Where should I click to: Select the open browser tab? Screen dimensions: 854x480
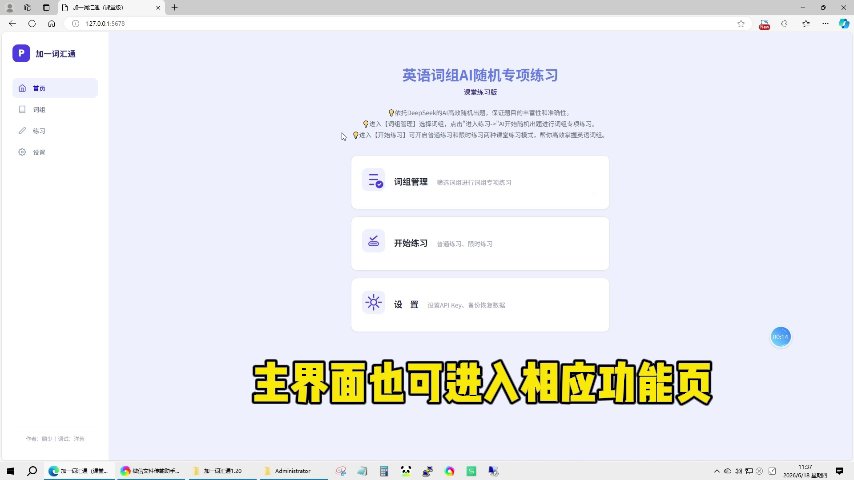(111, 8)
